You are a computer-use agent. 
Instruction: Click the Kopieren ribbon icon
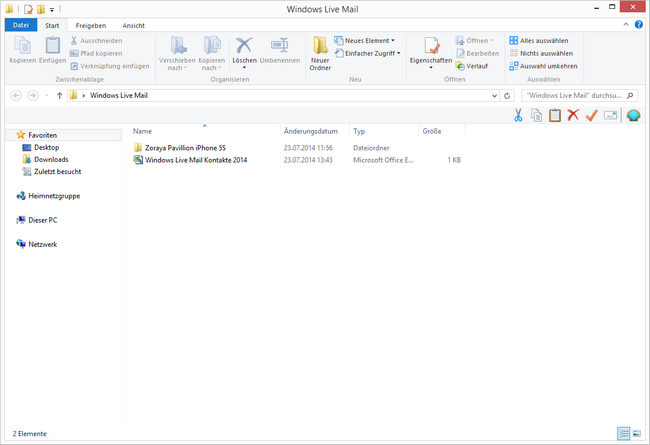[22, 46]
